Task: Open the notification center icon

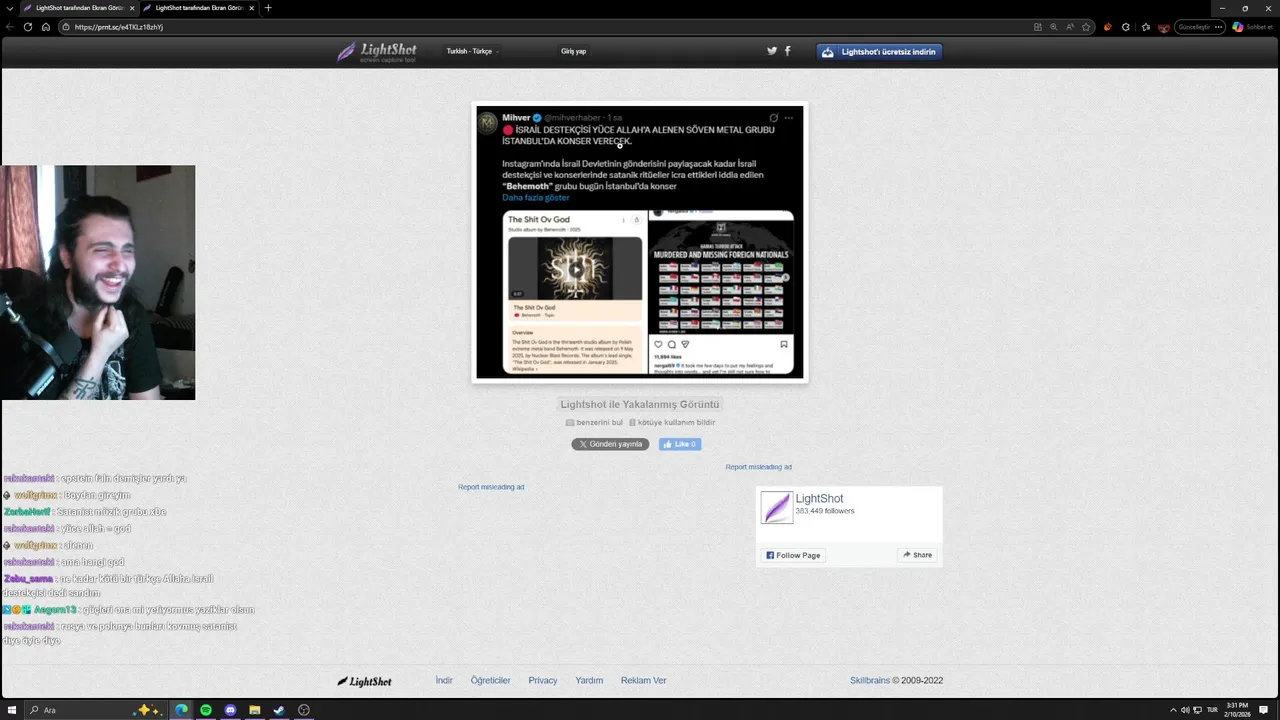Action: pos(1264,710)
